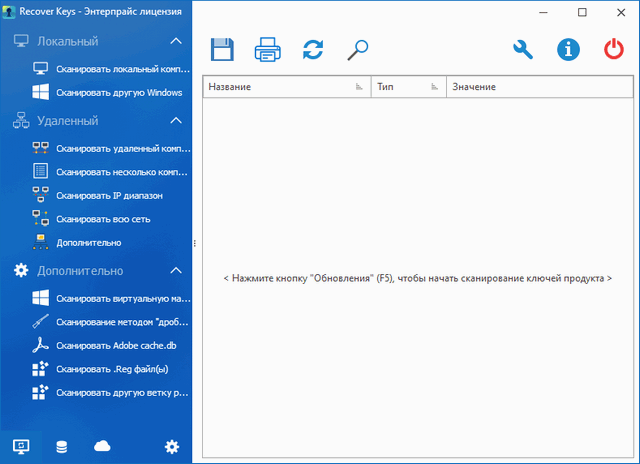Screen dimensions: 640x464
Task: Select Сканировать другую Windows
Action: 118,93
